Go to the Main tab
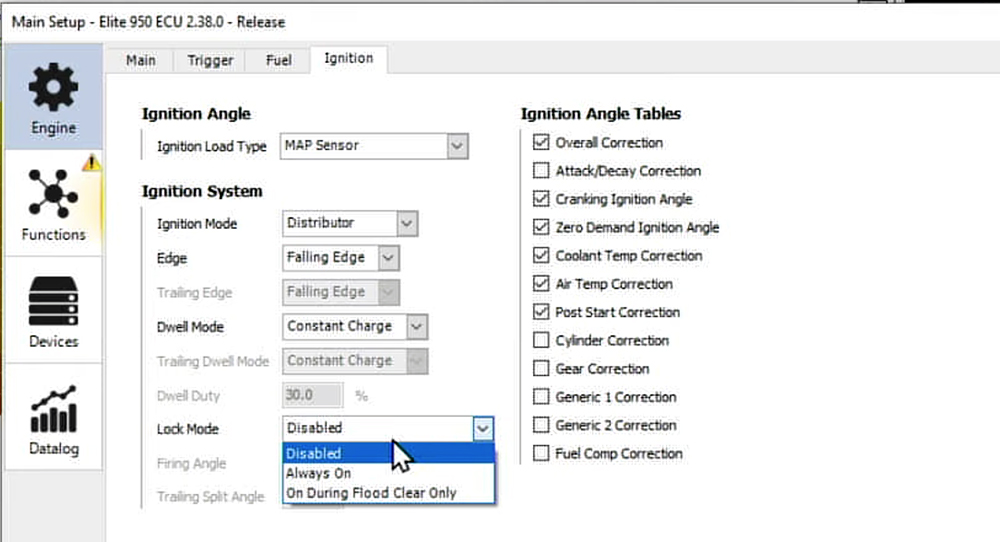Image resolution: width=1000 pixels, height=542 pixels. [x=140, y=61]
